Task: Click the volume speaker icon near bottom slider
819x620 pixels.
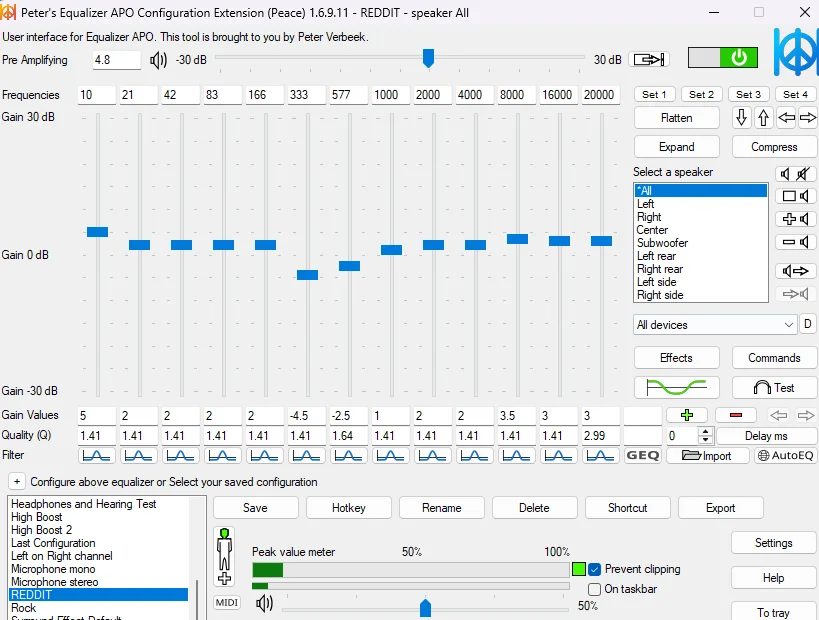Action: 264,604
